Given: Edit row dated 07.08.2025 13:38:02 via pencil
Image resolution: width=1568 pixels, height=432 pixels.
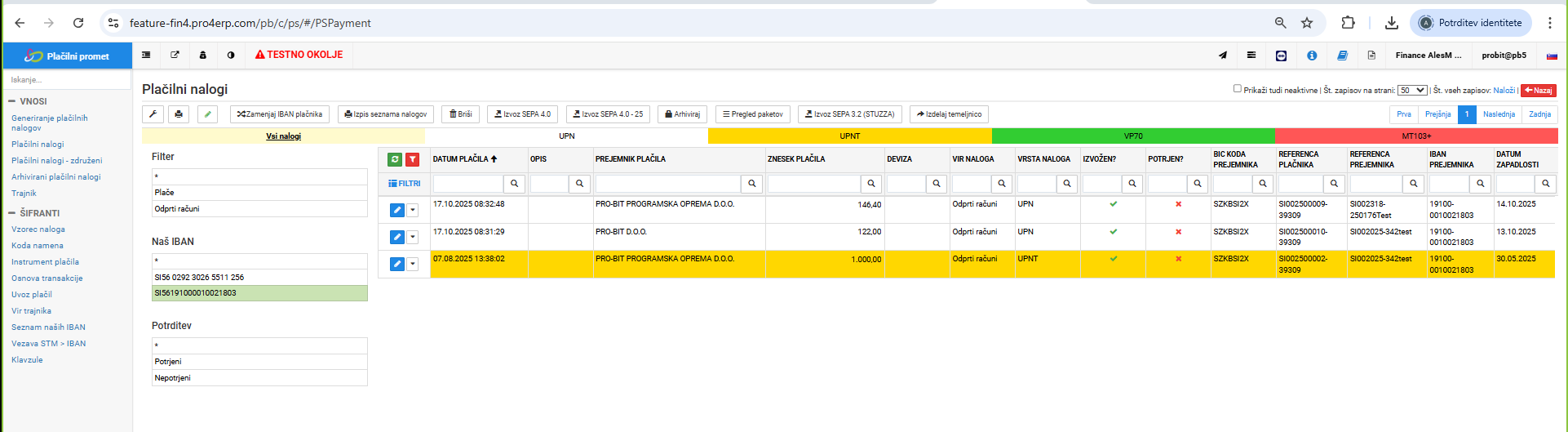Looking at the screenshot, I should click(396, 264).
